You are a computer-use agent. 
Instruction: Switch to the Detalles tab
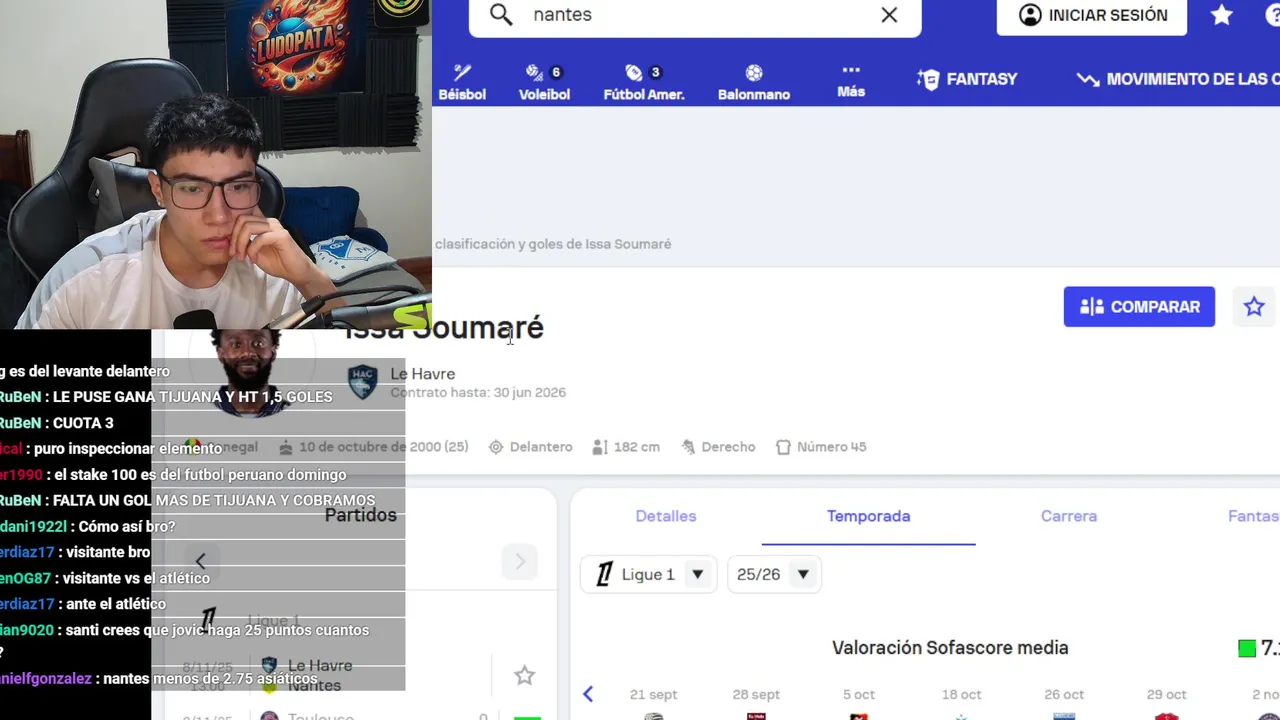coord(666,516)
